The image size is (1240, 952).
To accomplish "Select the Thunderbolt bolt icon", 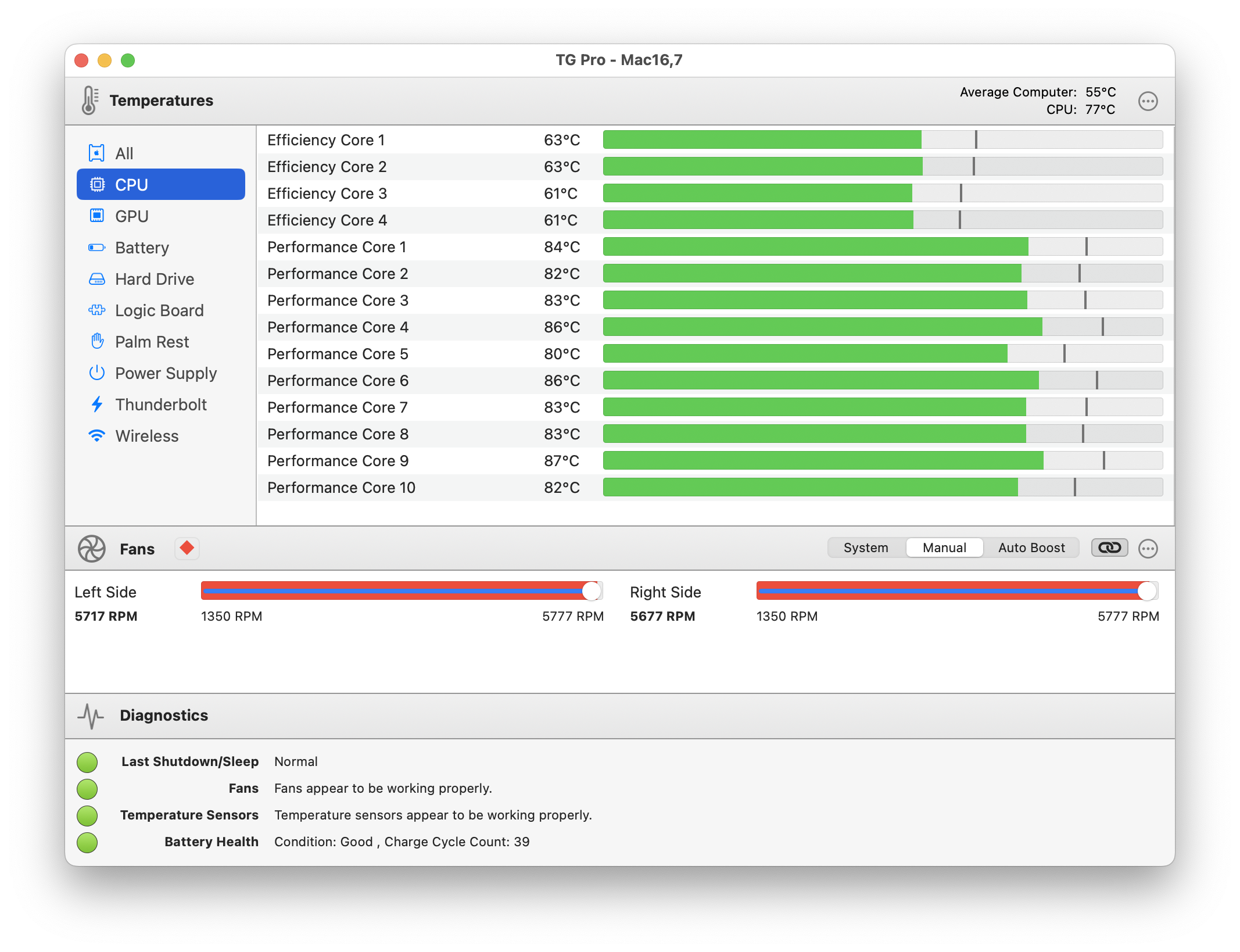I will tap(97, 405).
